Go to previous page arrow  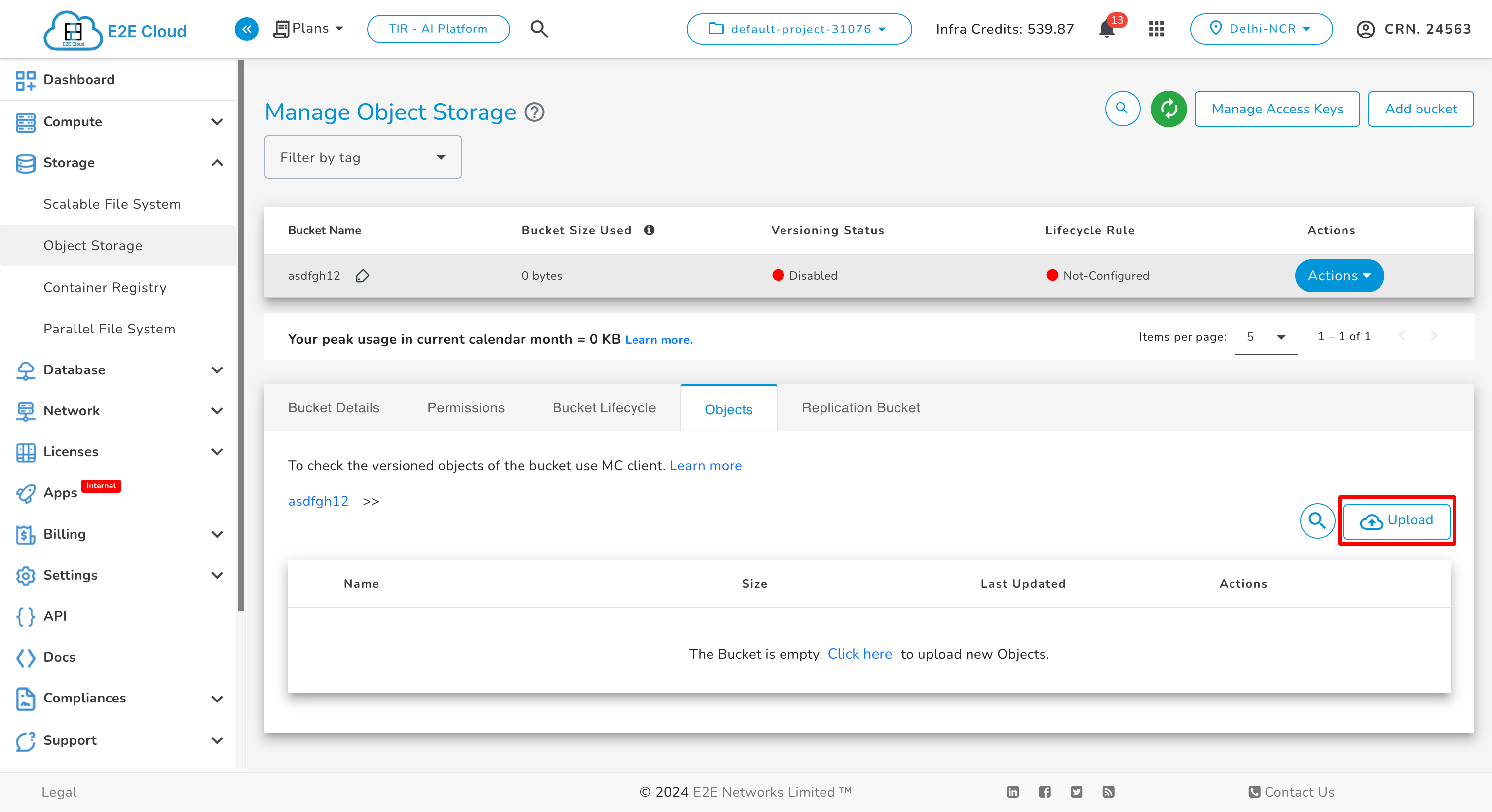(1402, 336)
